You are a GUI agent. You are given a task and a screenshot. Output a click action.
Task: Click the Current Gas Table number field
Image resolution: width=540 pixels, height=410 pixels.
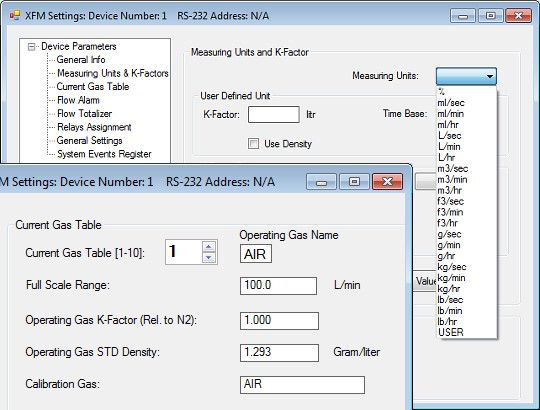tap(184, 252)
